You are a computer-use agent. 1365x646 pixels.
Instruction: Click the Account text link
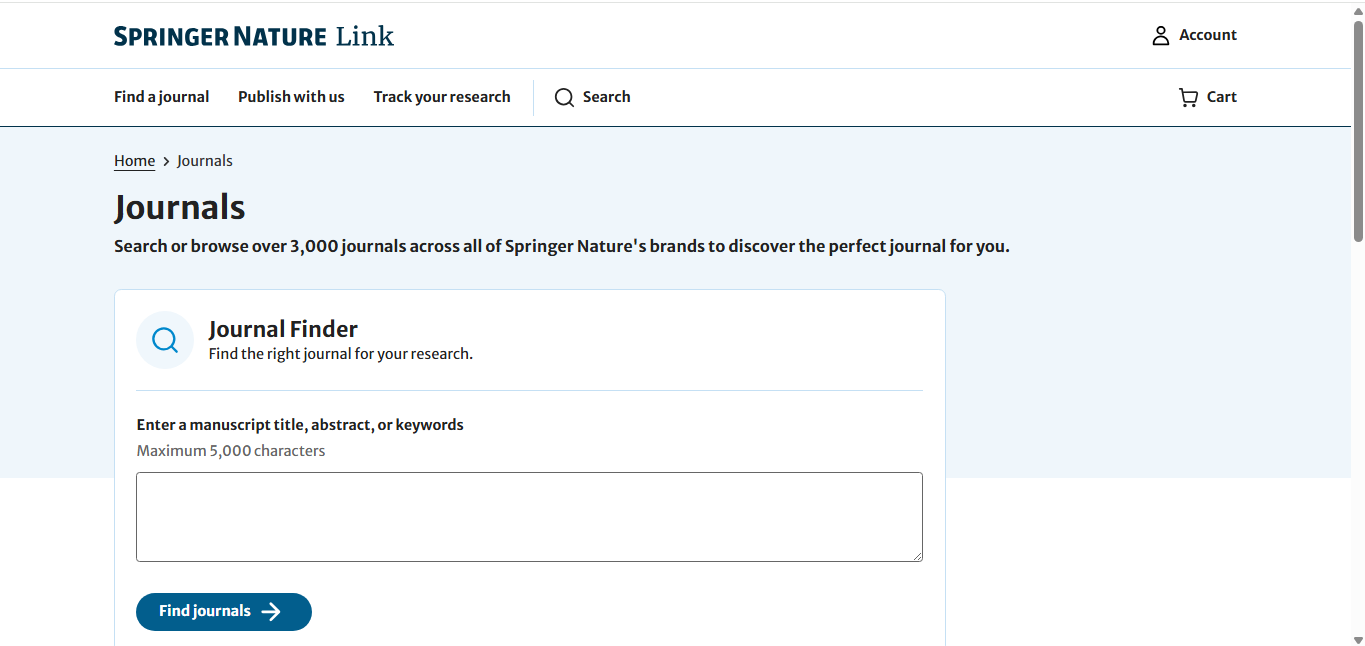coord(1208,35)
